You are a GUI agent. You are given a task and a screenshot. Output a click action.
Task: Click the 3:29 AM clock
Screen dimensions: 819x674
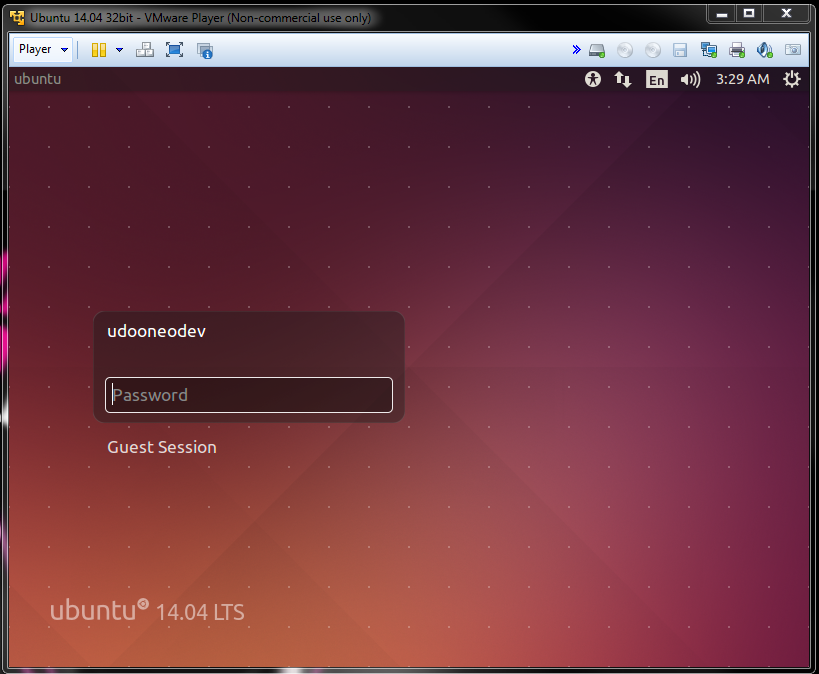click(x=742, y=79)
